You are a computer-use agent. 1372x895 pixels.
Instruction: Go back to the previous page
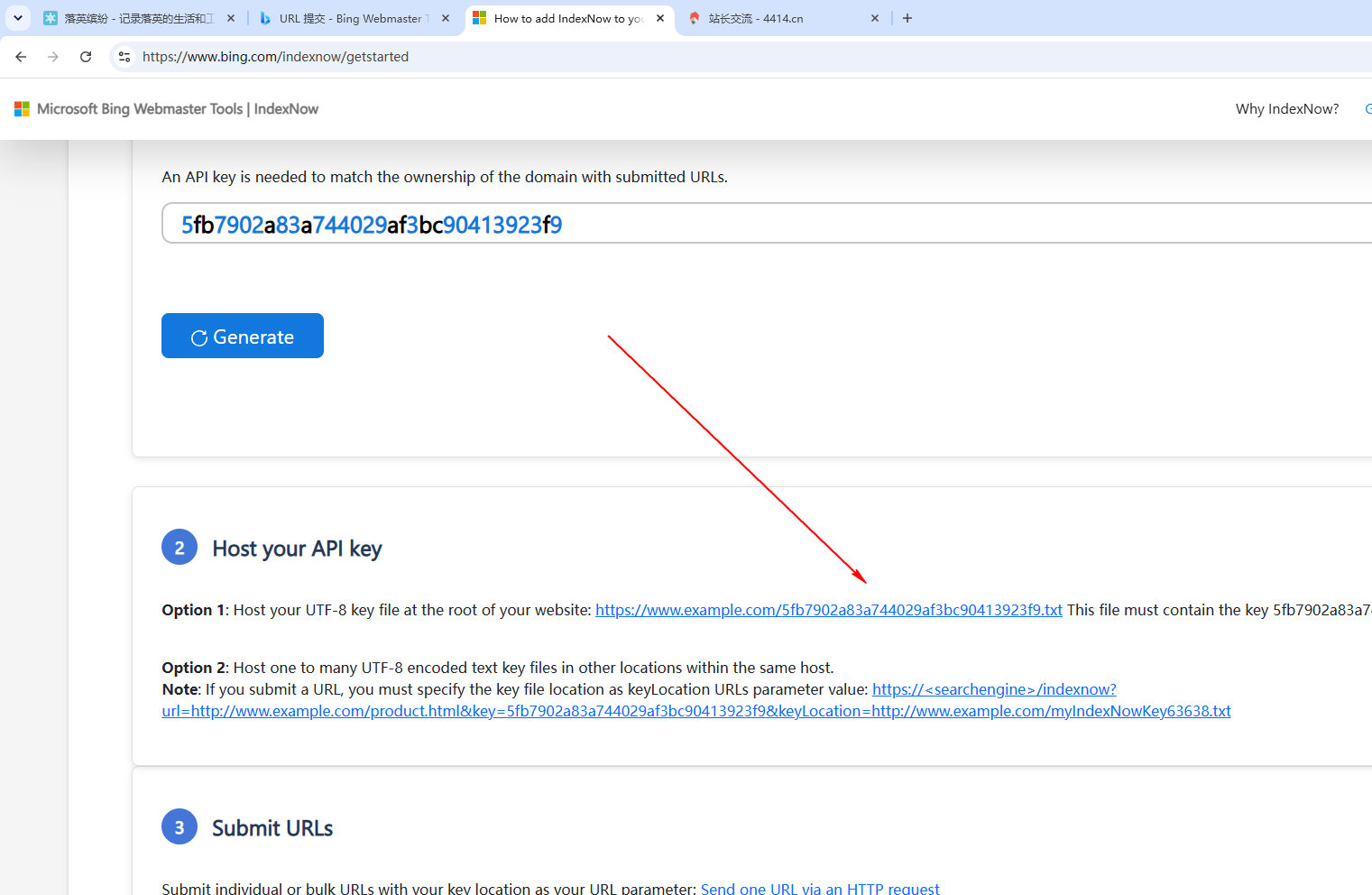21,57
